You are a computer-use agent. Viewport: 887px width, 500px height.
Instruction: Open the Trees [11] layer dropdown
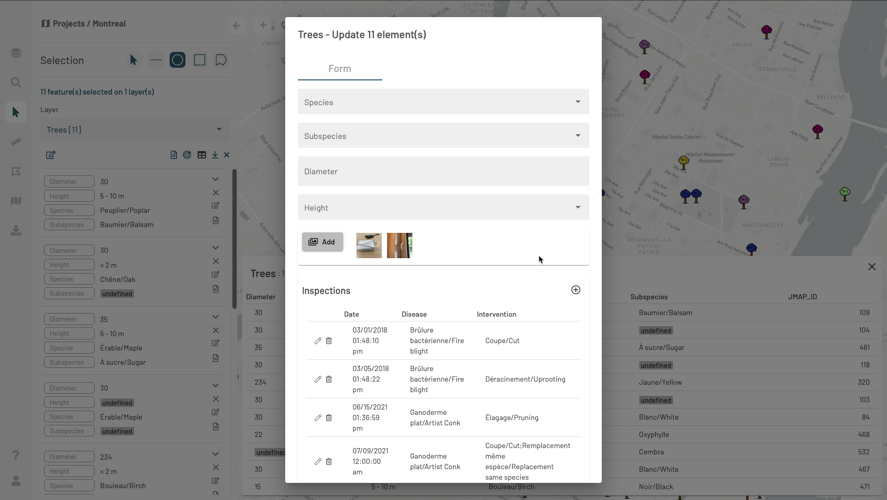[134, 129]
